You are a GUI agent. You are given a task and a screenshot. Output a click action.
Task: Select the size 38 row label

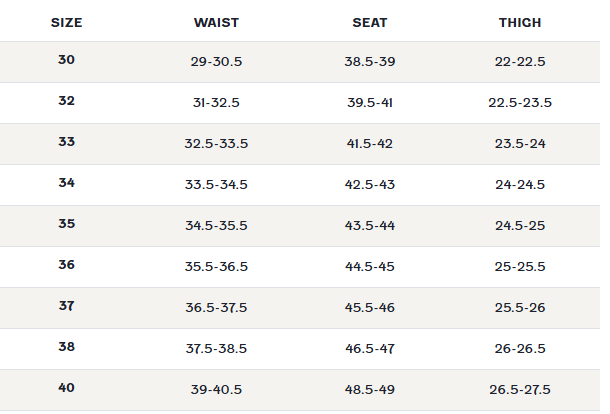[67, 347]
